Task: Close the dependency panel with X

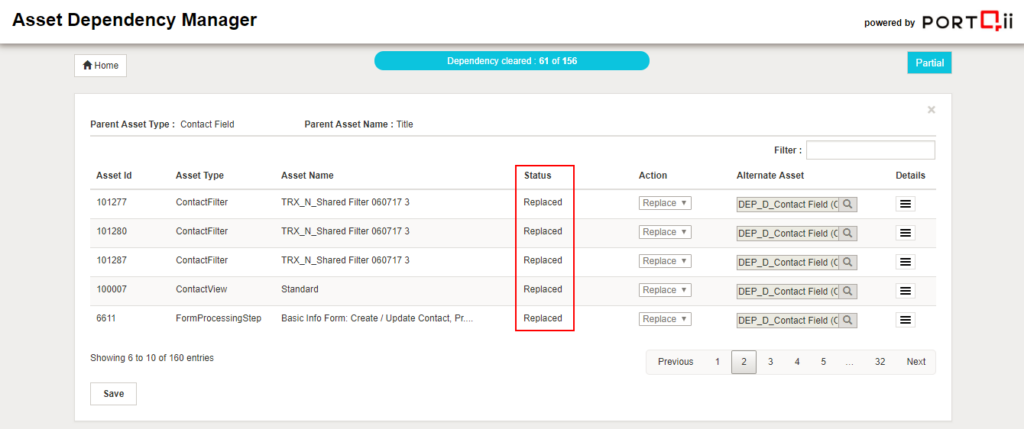Action: (x=931, y=110)
